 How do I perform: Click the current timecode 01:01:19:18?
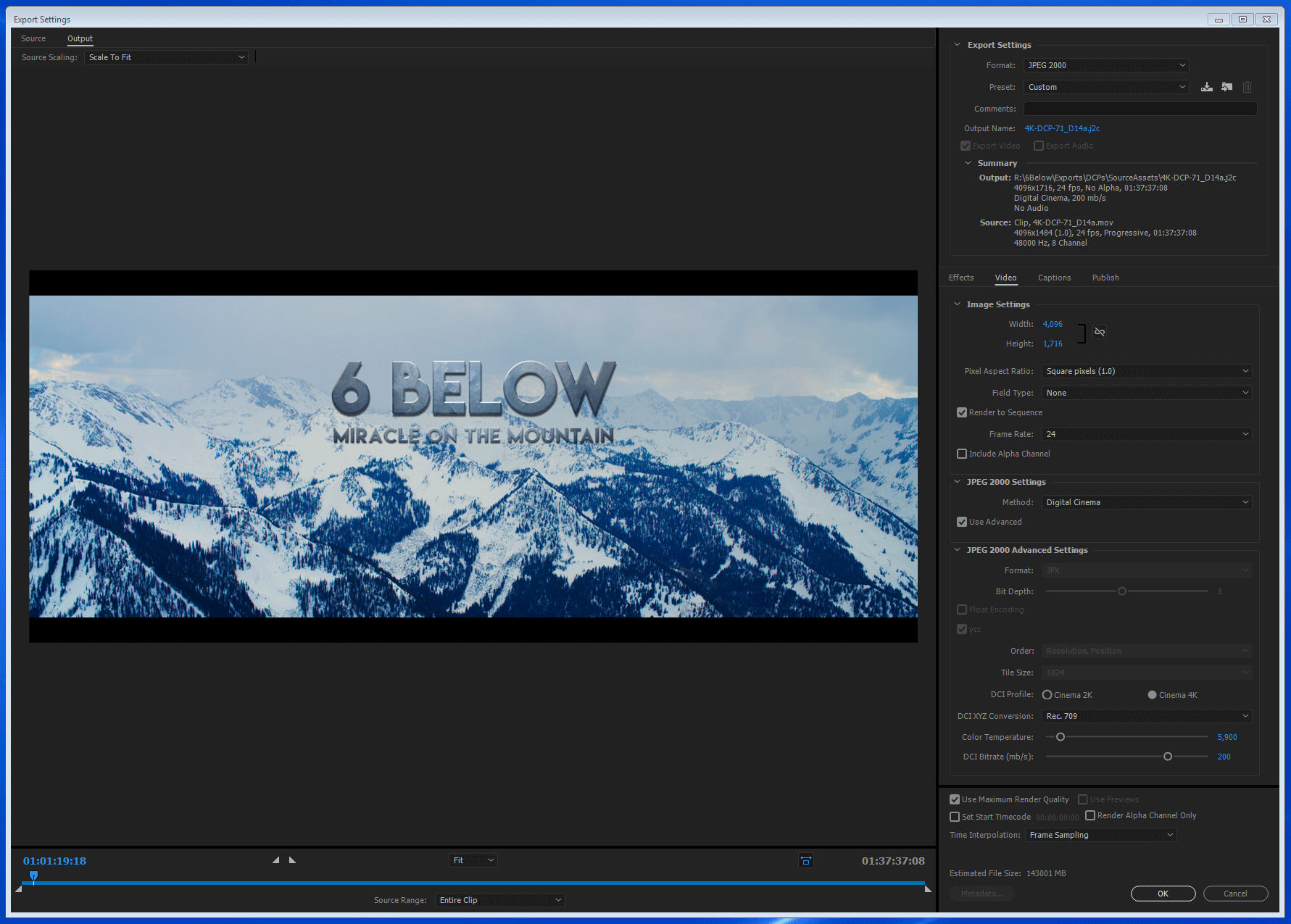click(x=54, y=861)
